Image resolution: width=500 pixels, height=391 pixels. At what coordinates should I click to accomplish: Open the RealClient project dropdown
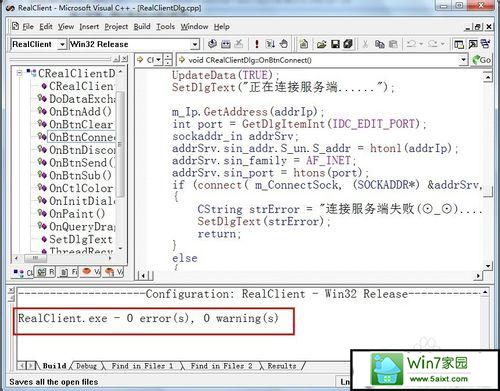(62, 44)
